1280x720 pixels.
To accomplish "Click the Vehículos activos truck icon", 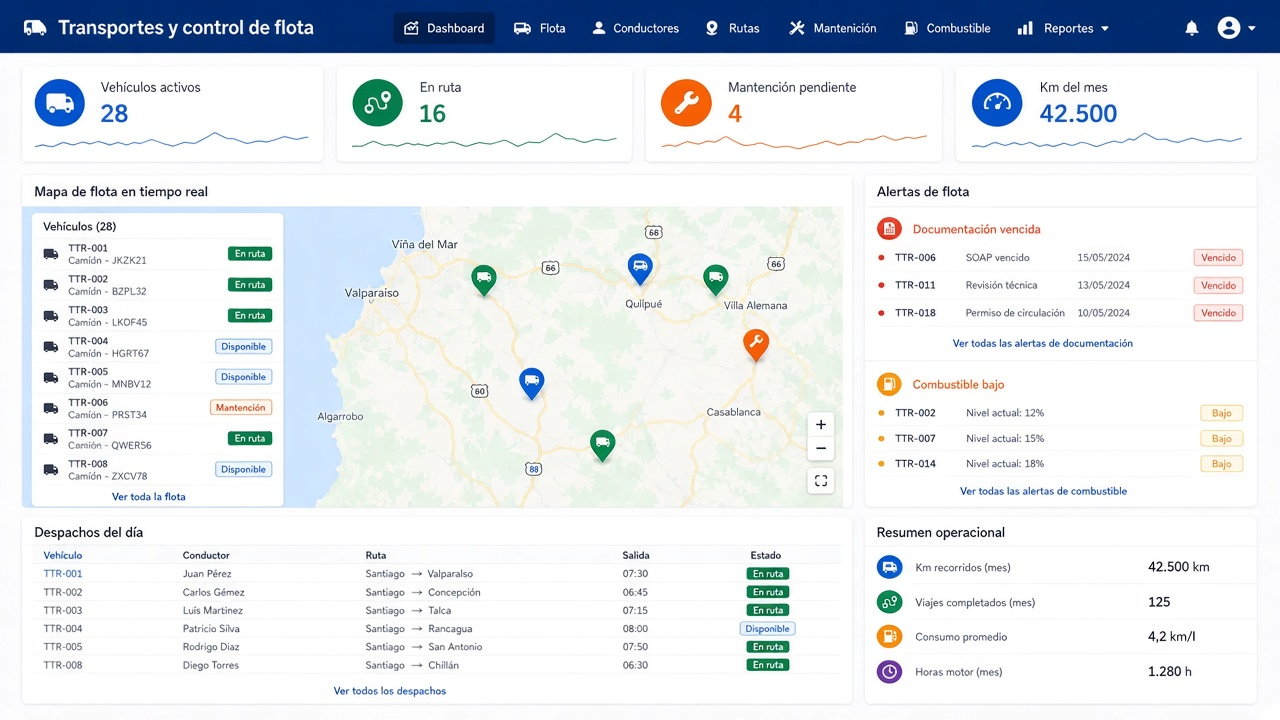I will pos(60,103).
